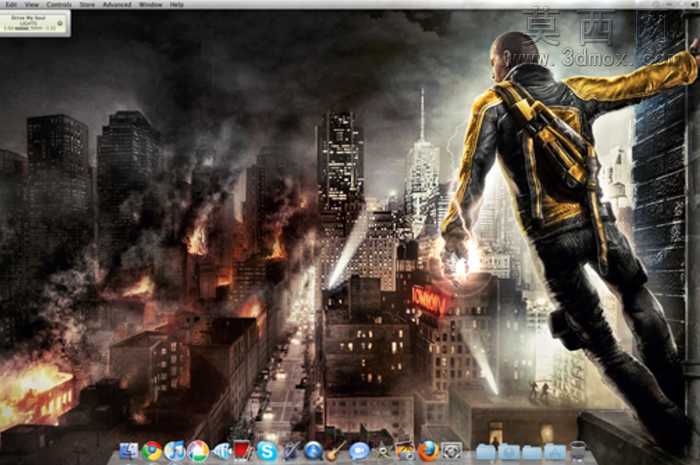Launch Google Chrome from the Dock
The image size is (700, 465).
click(x=152, y=451)
